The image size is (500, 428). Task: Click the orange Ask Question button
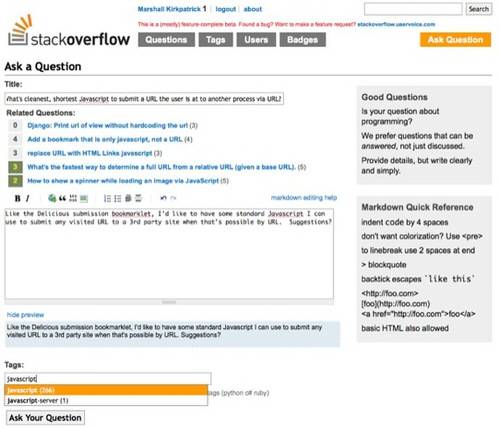tap(455, 40)
